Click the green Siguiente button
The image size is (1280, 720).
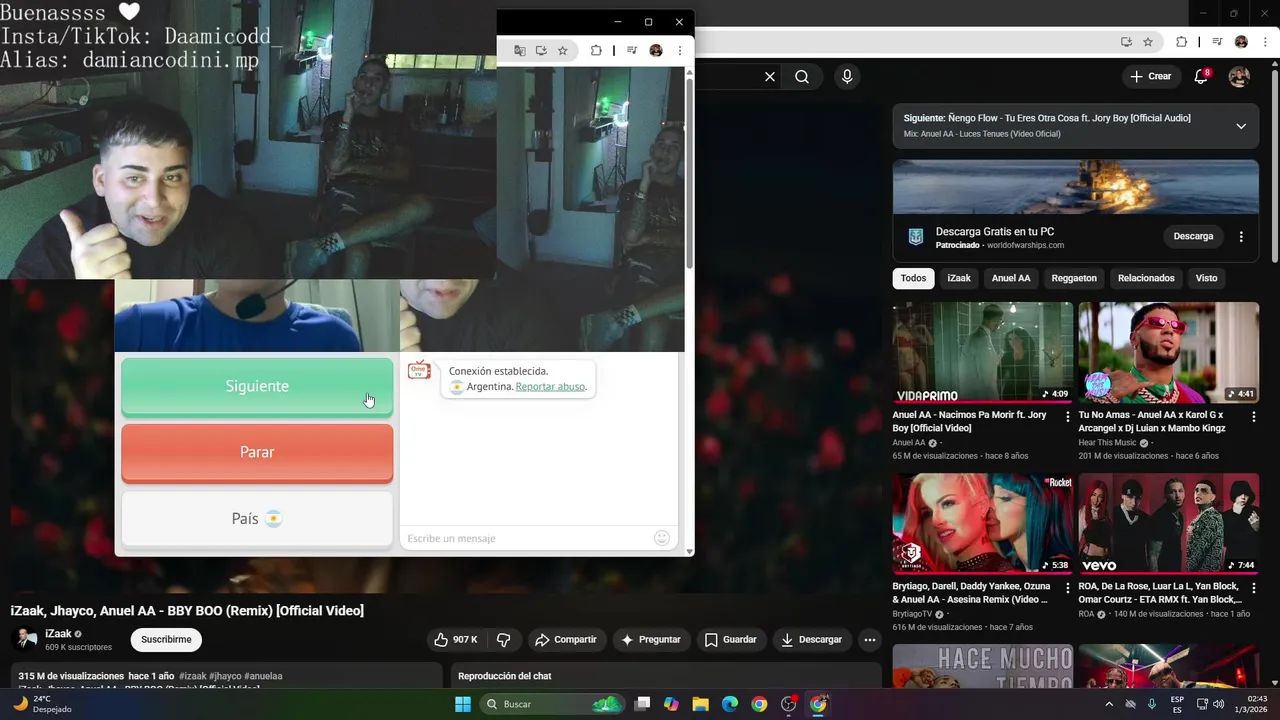click(x=257, y=386)
